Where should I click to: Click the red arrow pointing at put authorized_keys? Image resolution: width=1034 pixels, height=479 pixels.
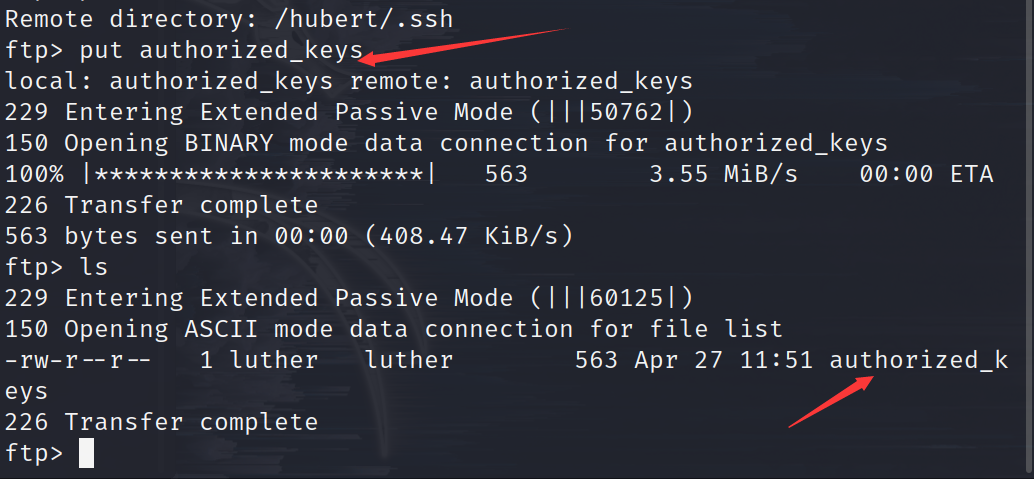click(x=466, y=46)
